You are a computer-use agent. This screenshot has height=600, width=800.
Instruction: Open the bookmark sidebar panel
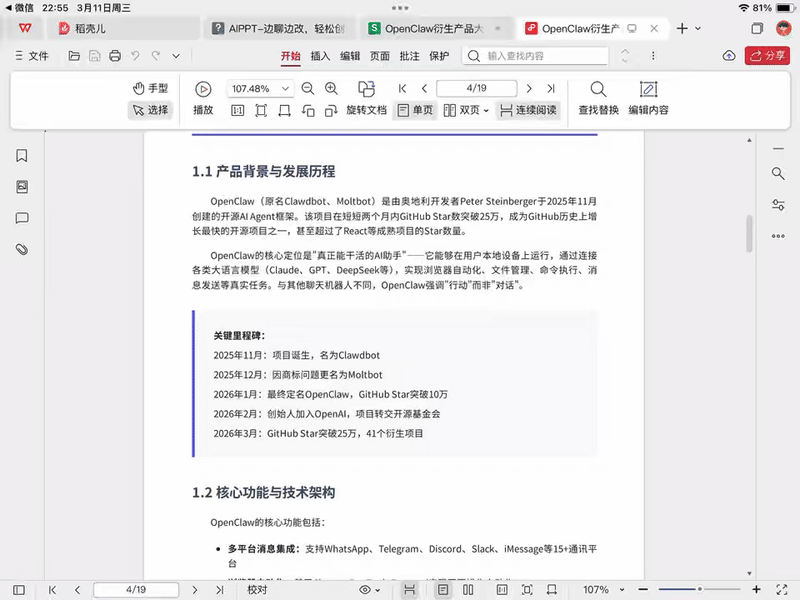tap(21, 156)
